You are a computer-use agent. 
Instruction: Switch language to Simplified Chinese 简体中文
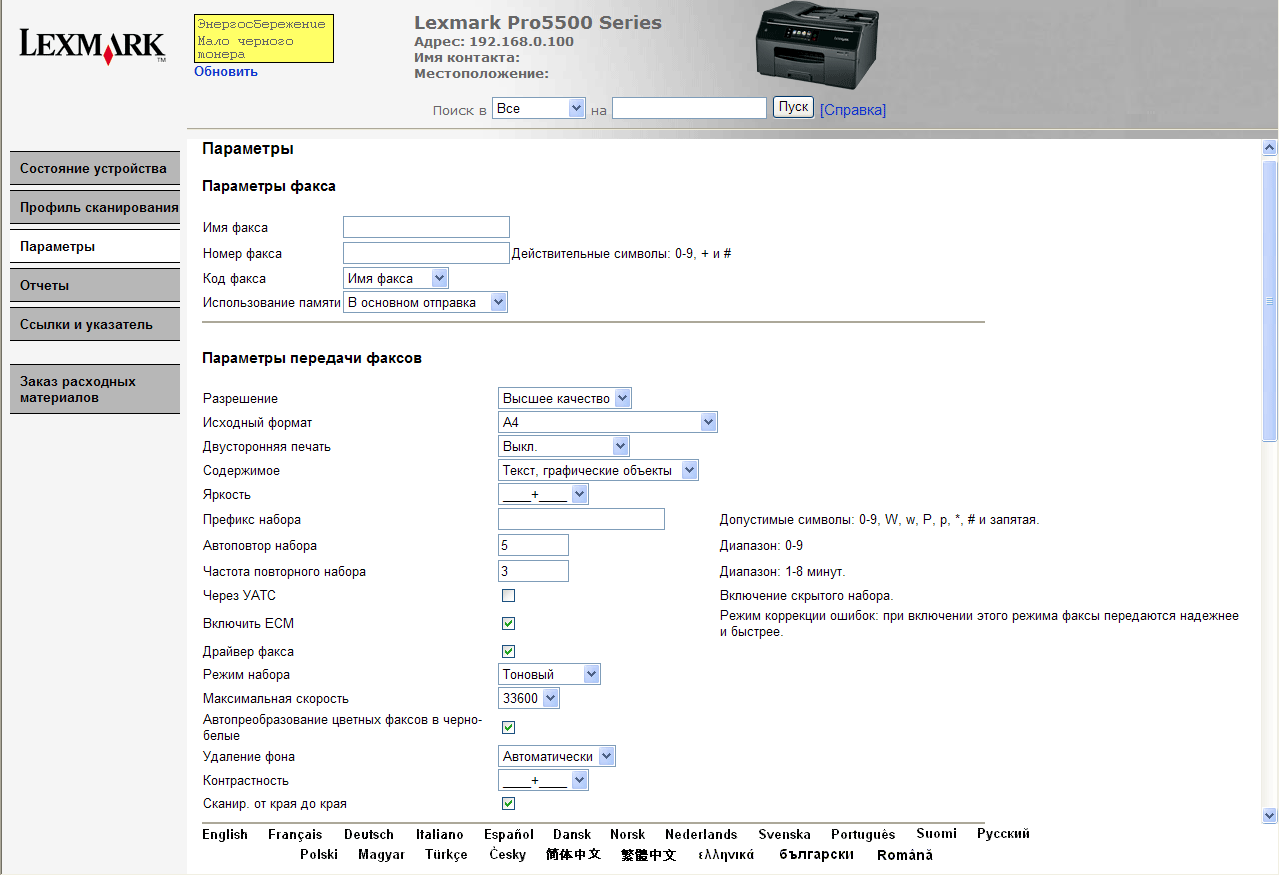[573, 855]
